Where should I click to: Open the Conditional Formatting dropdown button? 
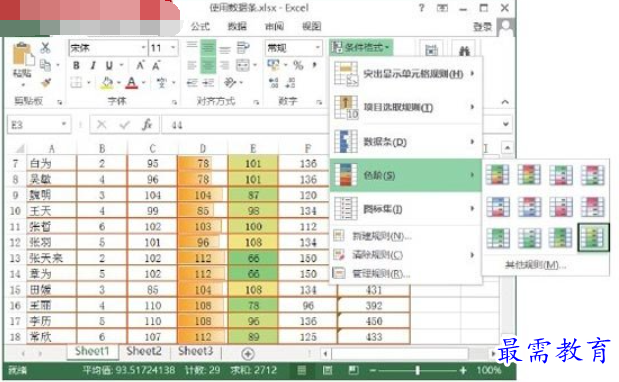tap(361, 48)
